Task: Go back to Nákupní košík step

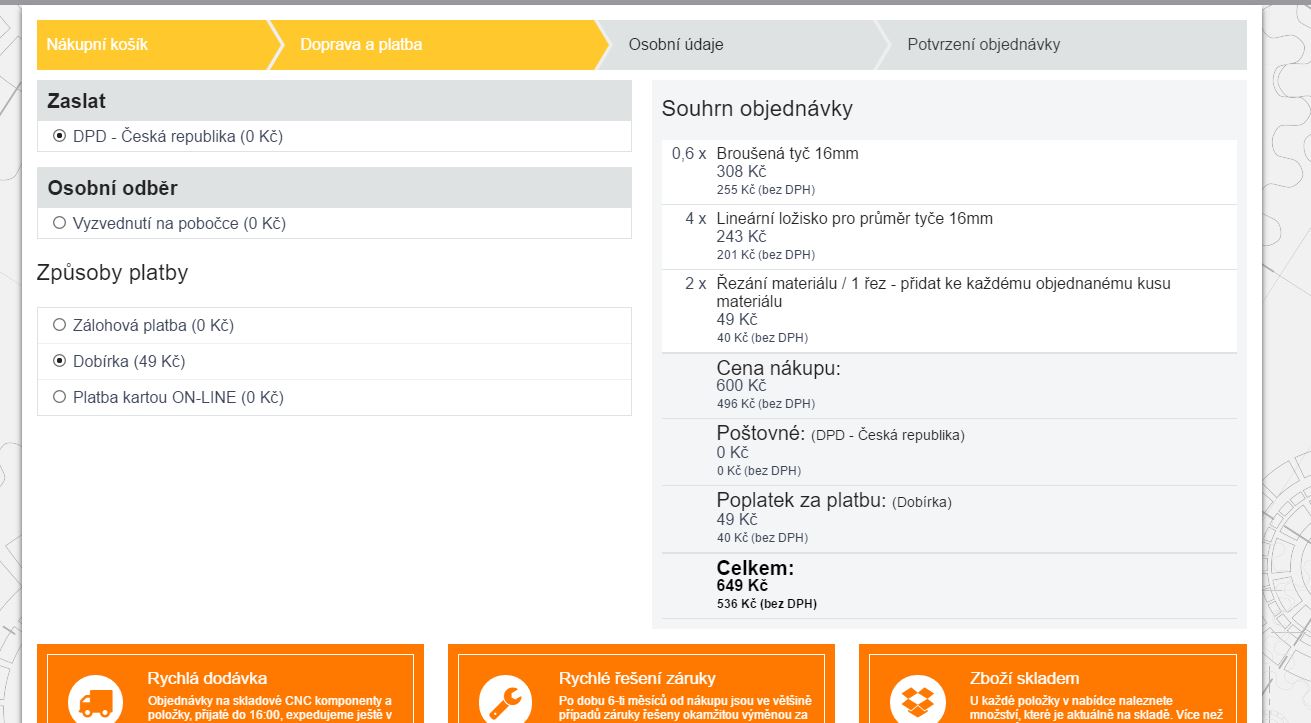Action: pos(98,45)
